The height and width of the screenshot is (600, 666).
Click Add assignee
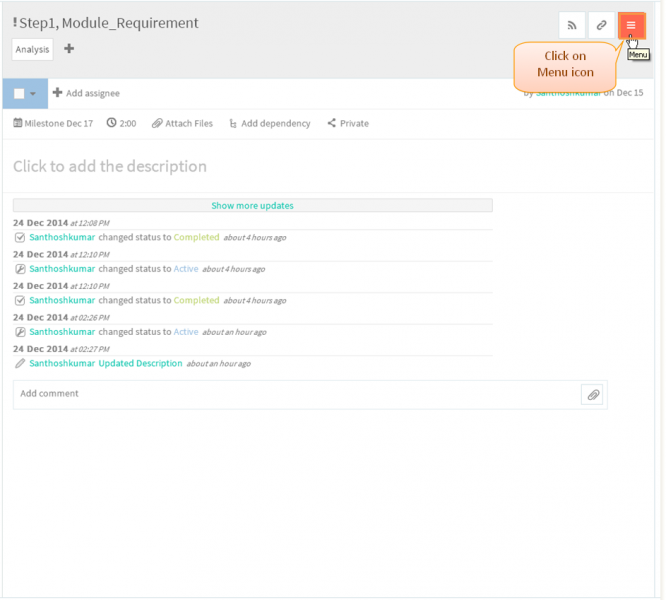[x=87, y=93]
